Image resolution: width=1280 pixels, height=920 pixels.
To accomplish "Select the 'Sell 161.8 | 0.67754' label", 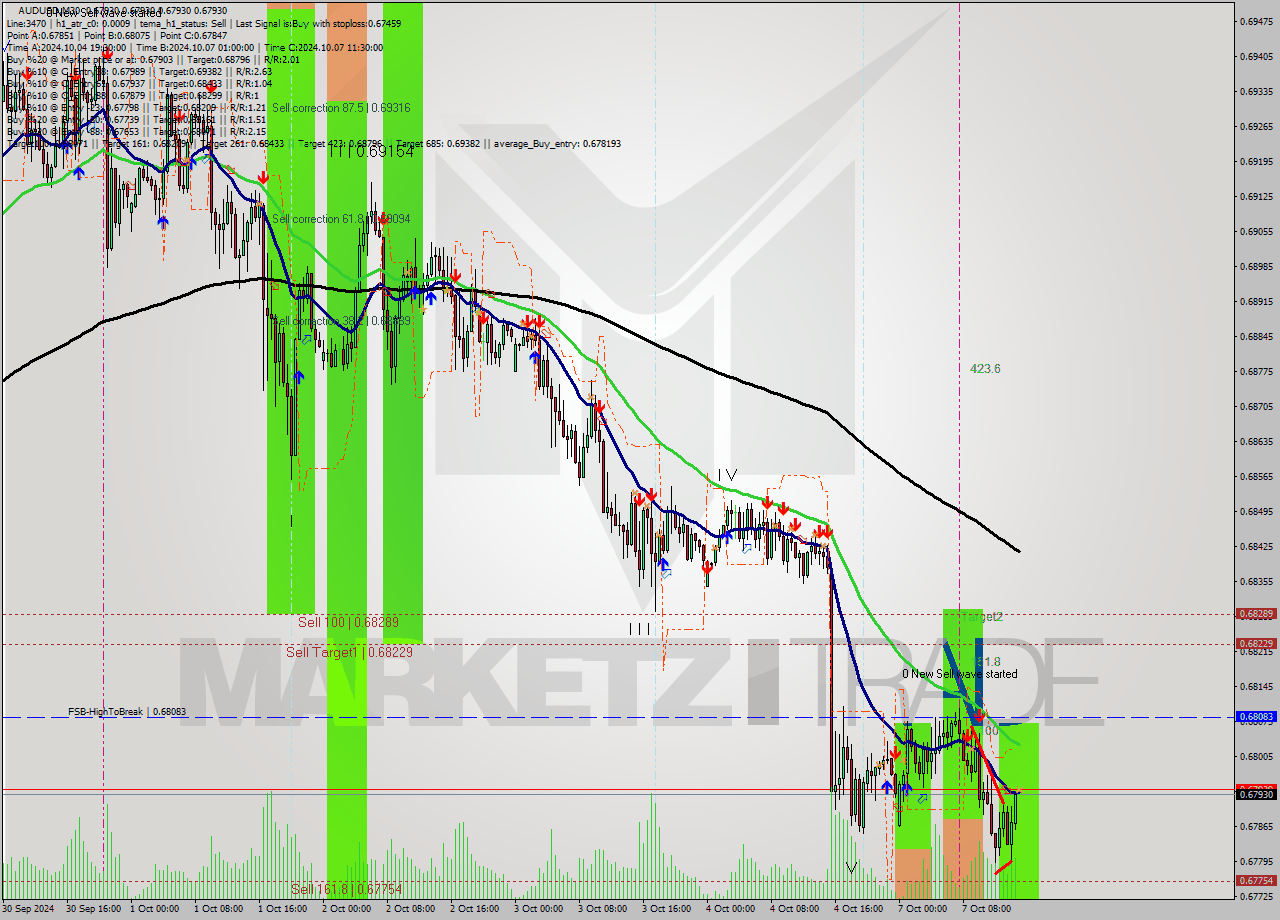I will [x=347, y=889].
